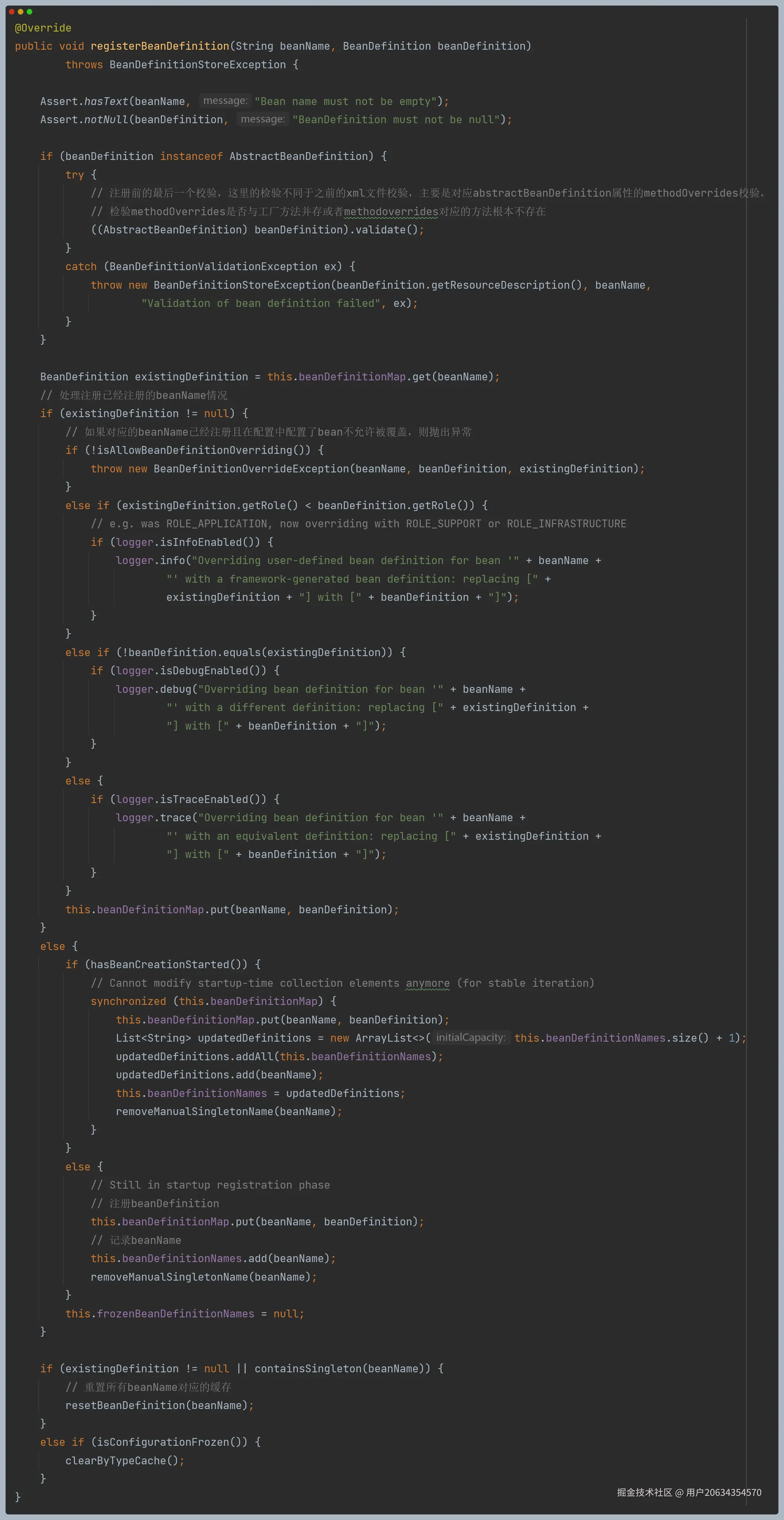Click the message hint before "Bean name must"
Viewport: 784px width, 1520px height.
[225, 101]
